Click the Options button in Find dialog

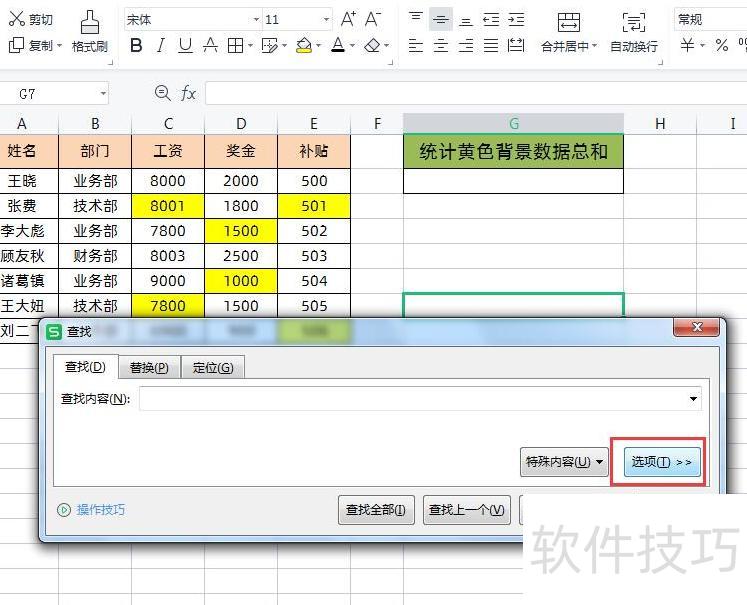tap(659, 462)
